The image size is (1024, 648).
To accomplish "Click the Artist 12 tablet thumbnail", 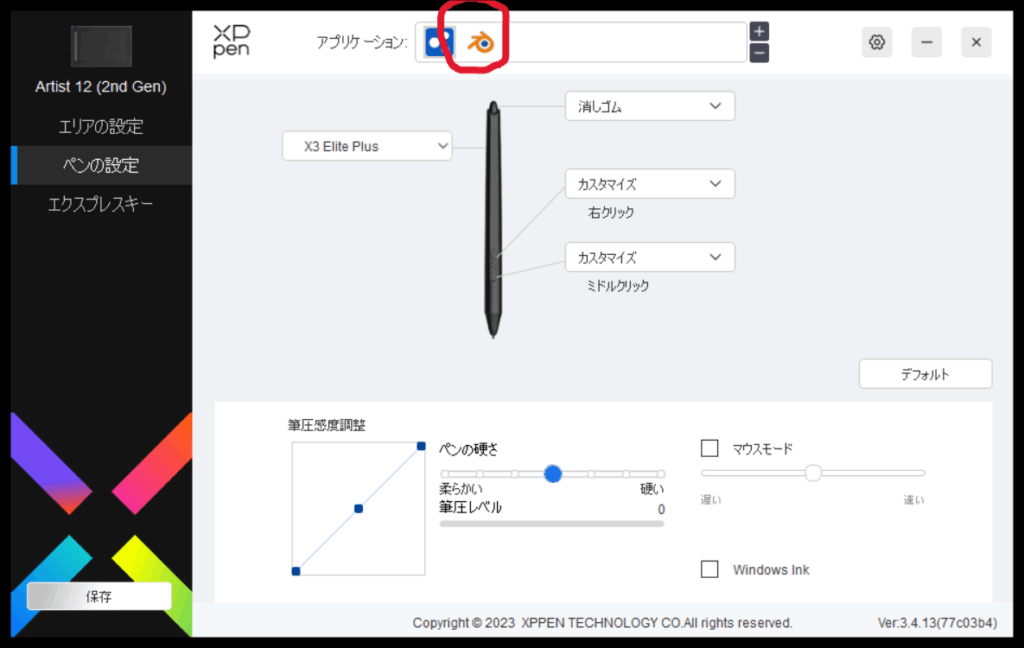I will click(x=101, y=46).
